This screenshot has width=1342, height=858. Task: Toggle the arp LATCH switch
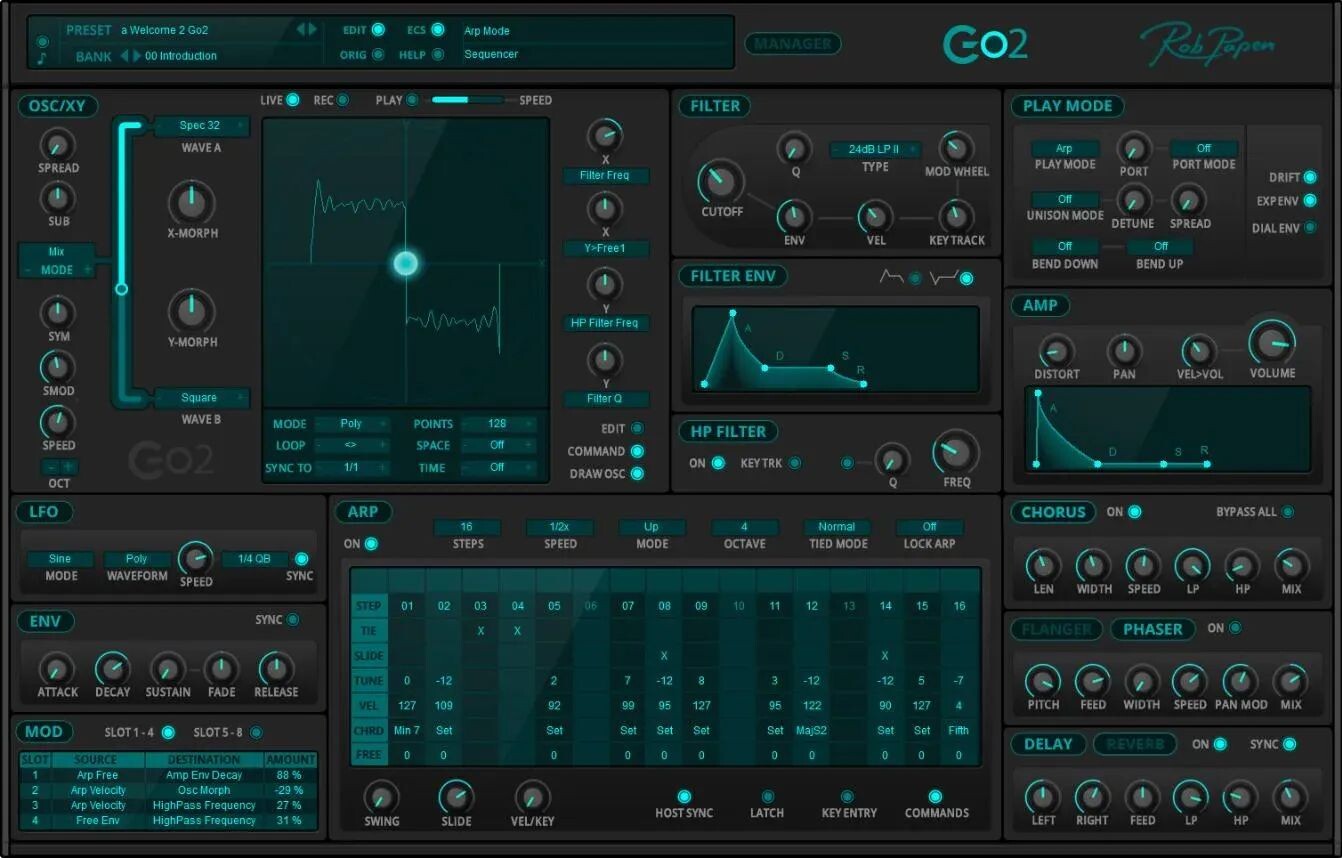tap(768, 797)
